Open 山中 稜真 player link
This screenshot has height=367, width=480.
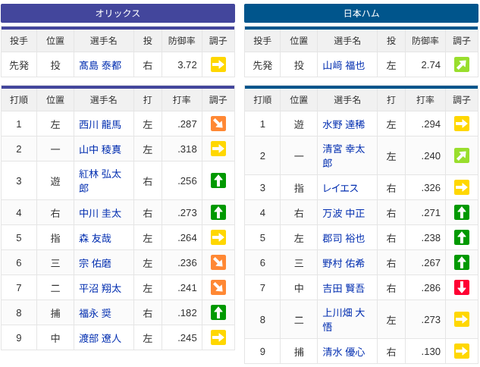tap(100, 150)
